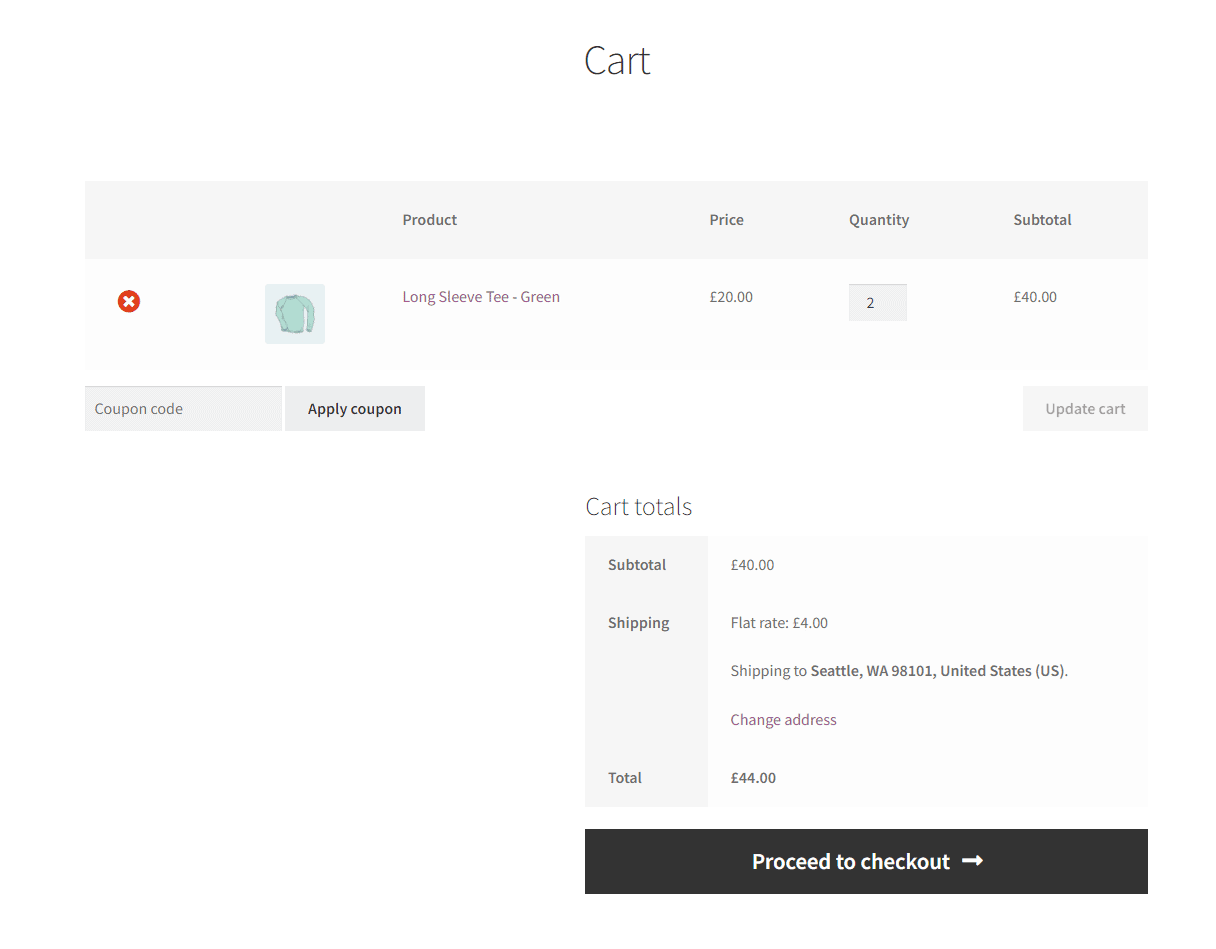Open the green long sleeve tee thumbnail
The image size is (1216, 949).
(x=295, y=314)
